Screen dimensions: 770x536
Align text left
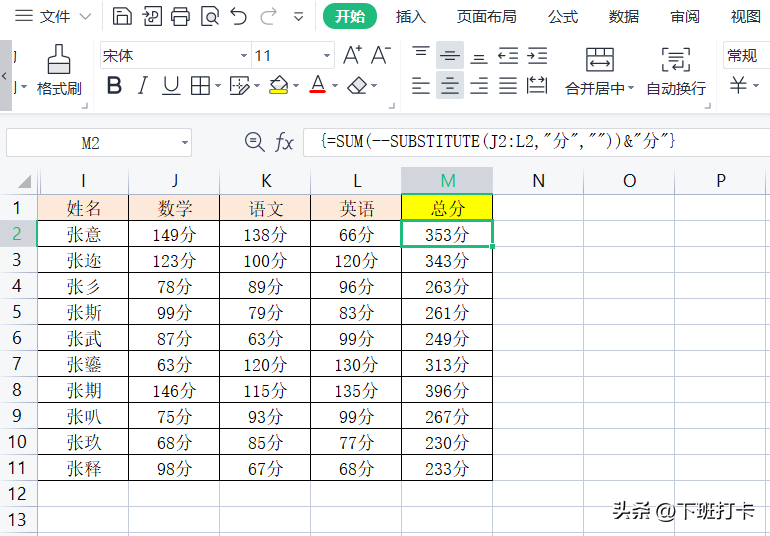coord(421,85)
